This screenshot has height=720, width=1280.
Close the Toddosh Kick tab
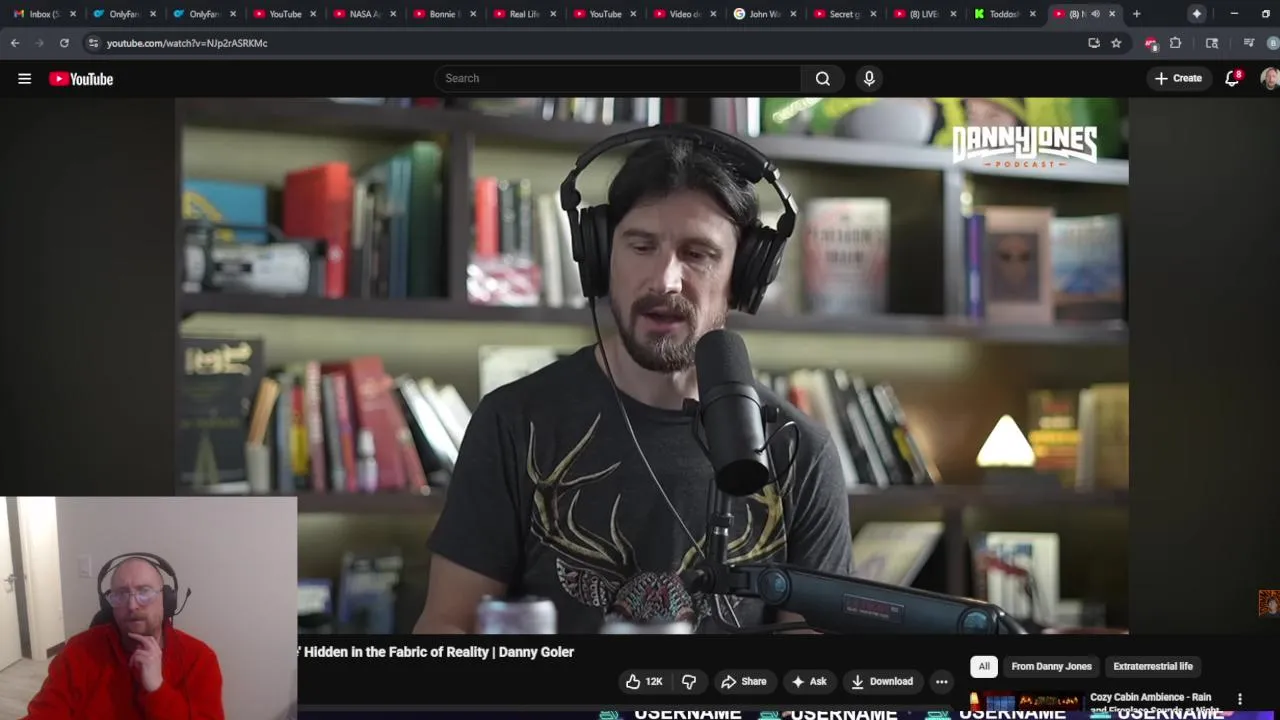pyautogui.click(x=1032, y=14)
